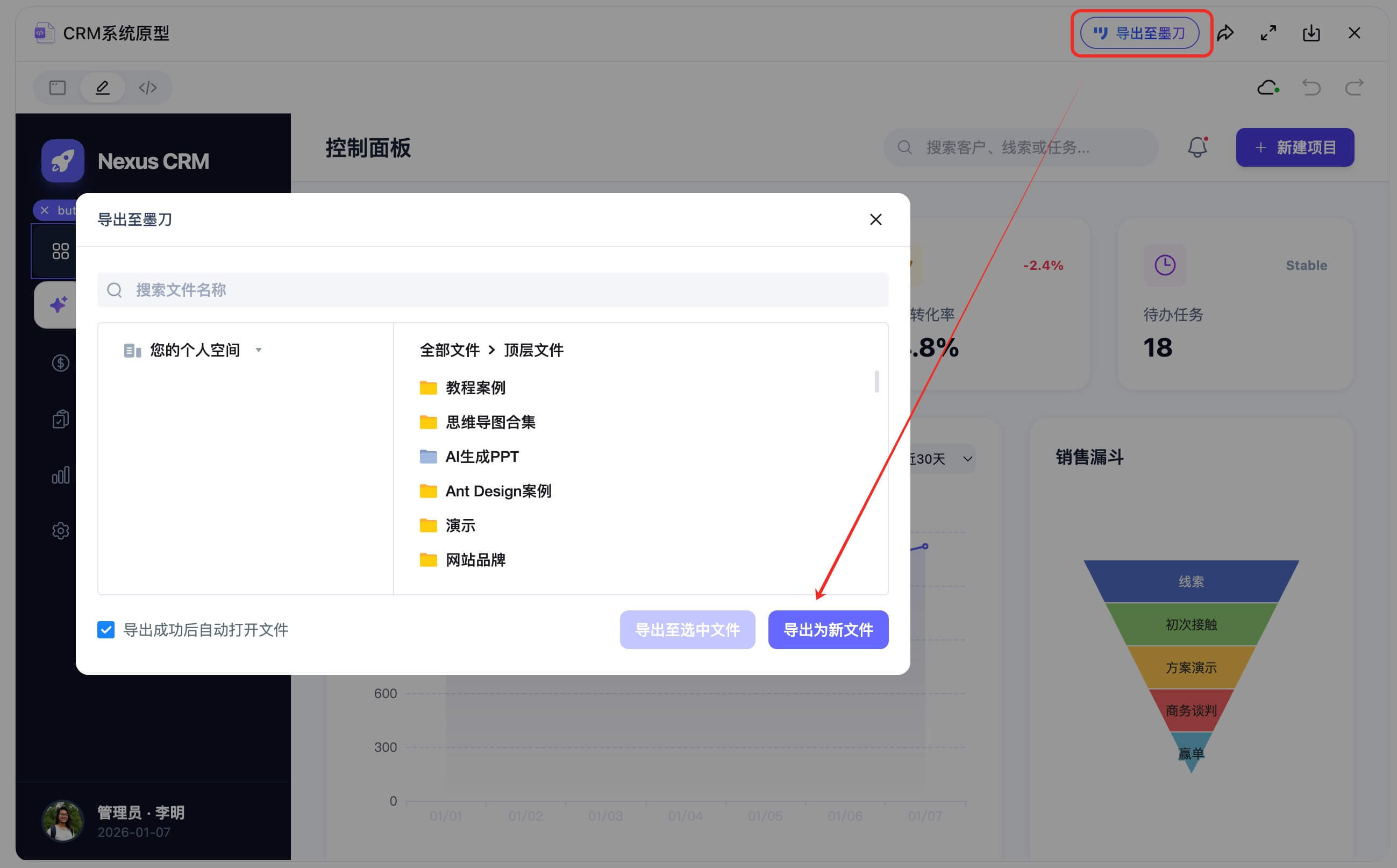
Task: Click the dollar sales icon in the sidebar
Action: point(60,362)
